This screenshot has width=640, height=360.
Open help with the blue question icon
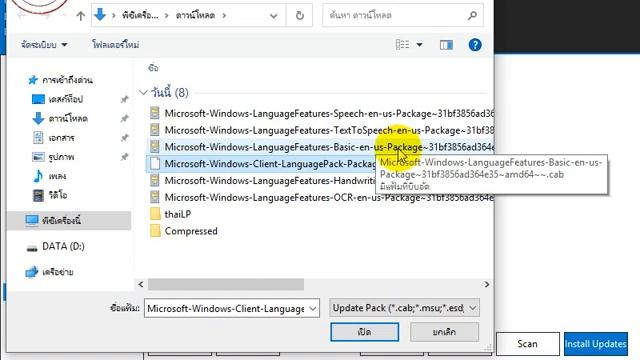[x=475, y=45]
